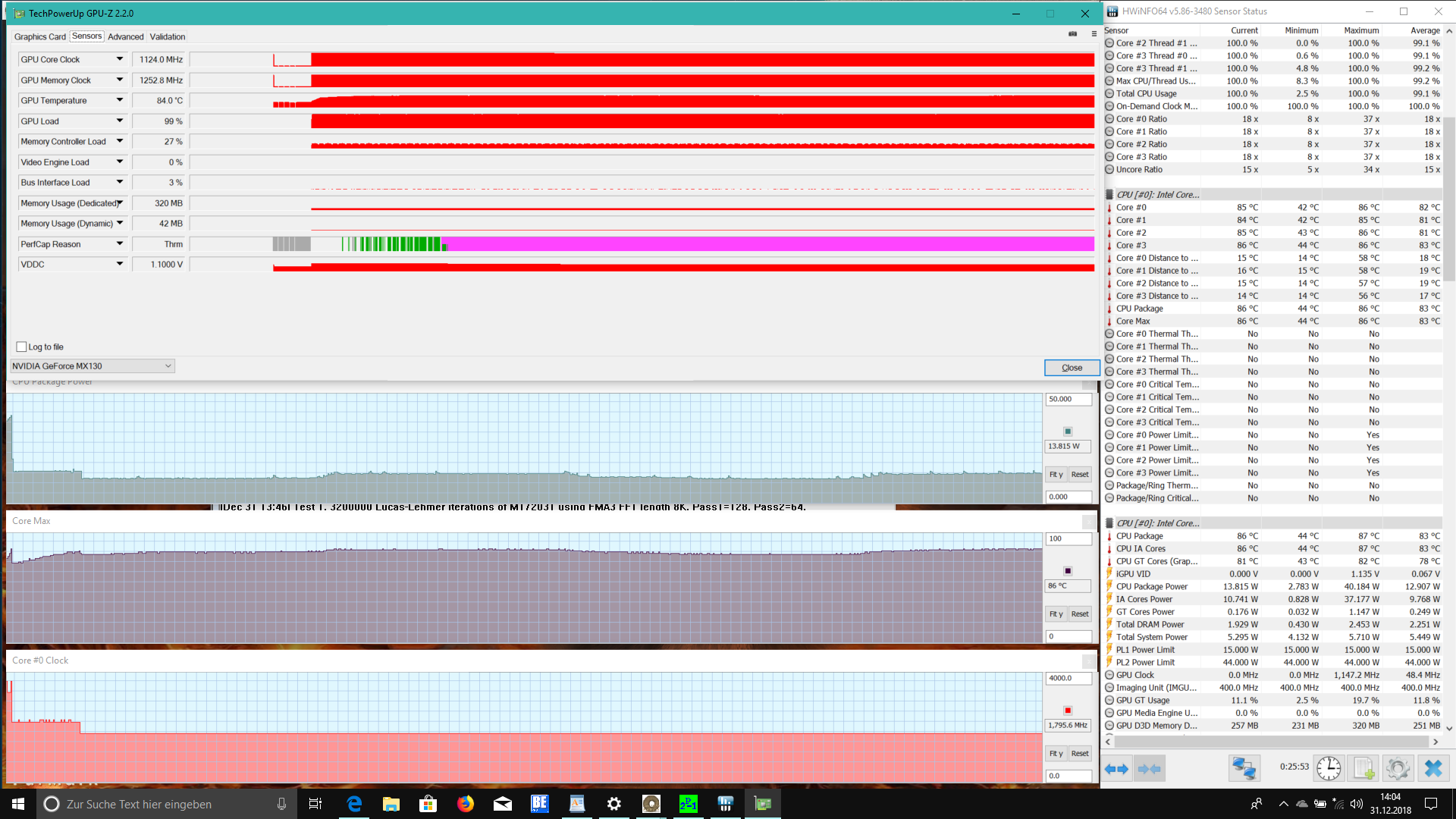
Task: Open HWiNFO sensor settings gear
Action: 1398,768
